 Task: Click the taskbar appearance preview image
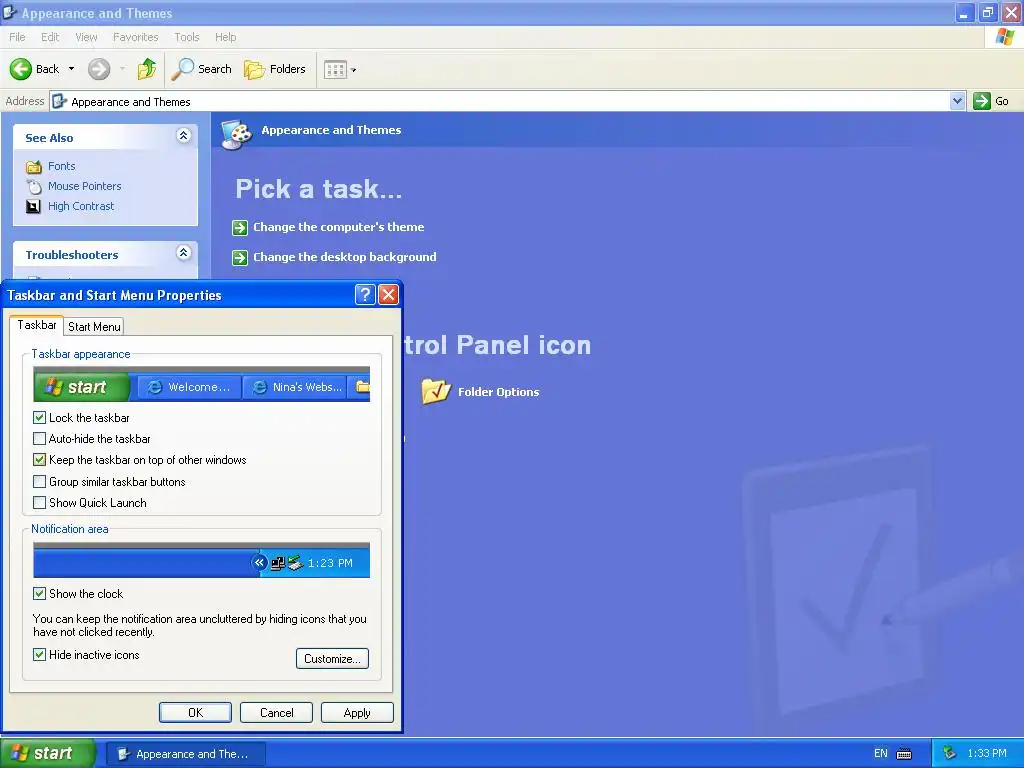[x=201, y=384]
